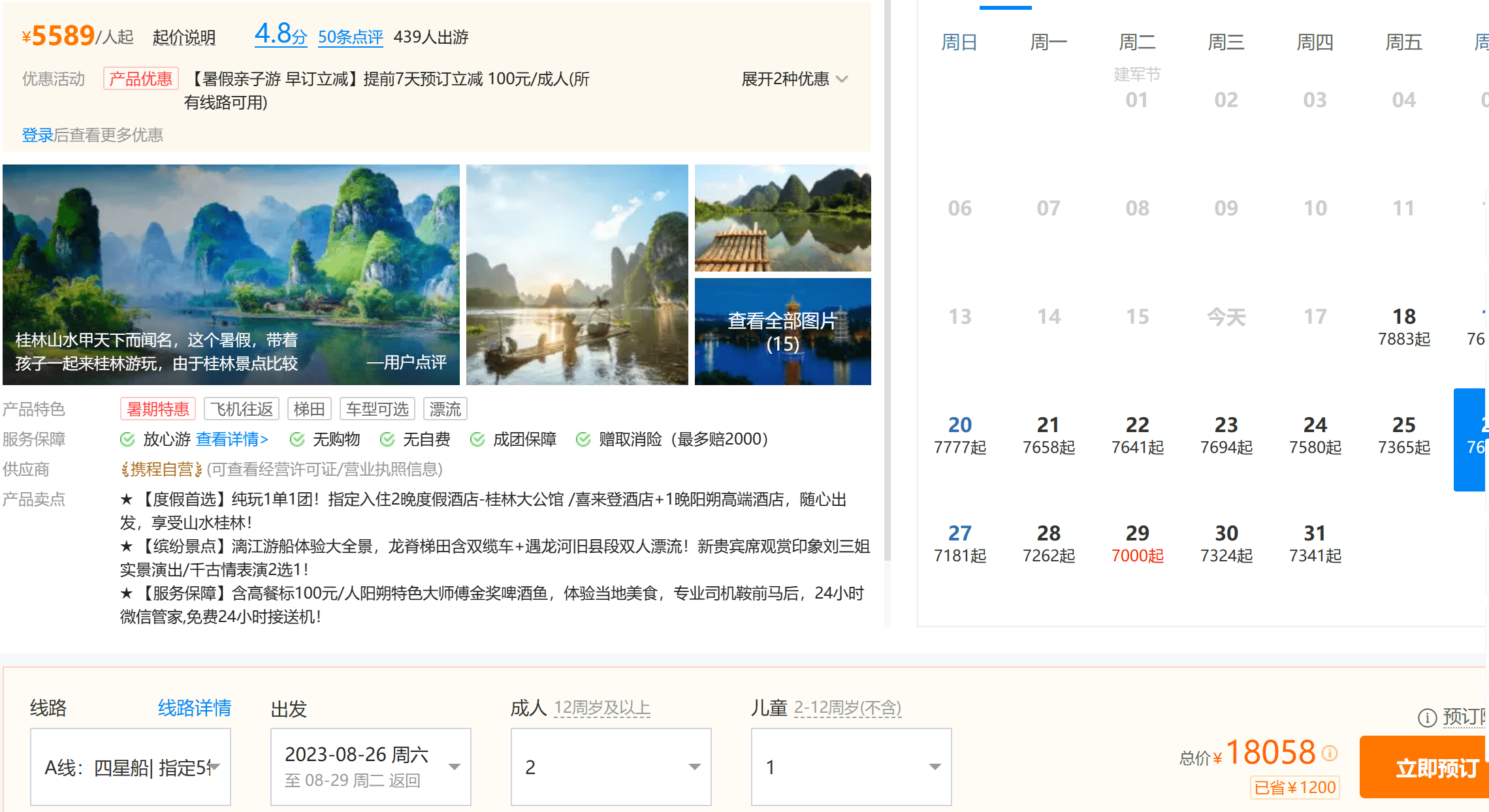Select the 飞机往返 feature tag

click(242, 409)
